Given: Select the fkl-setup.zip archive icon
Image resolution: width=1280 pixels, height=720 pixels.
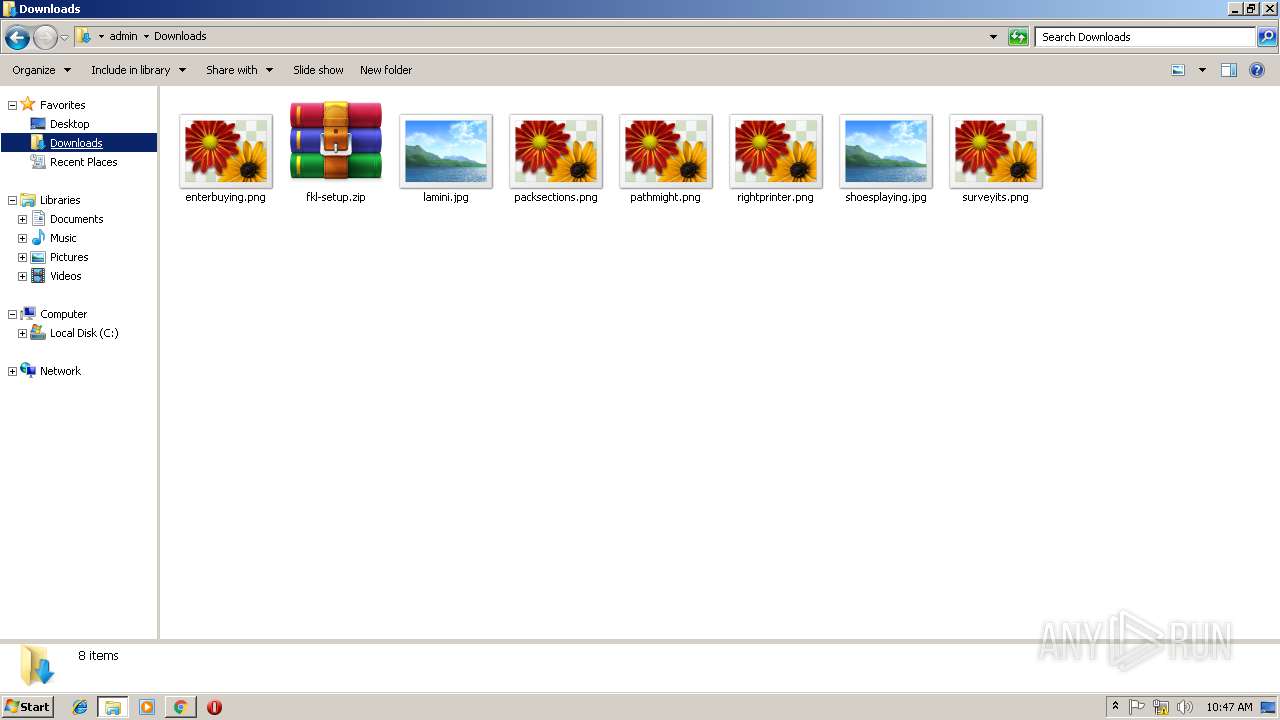Looking at the screenshot, I should coord(336,141).
